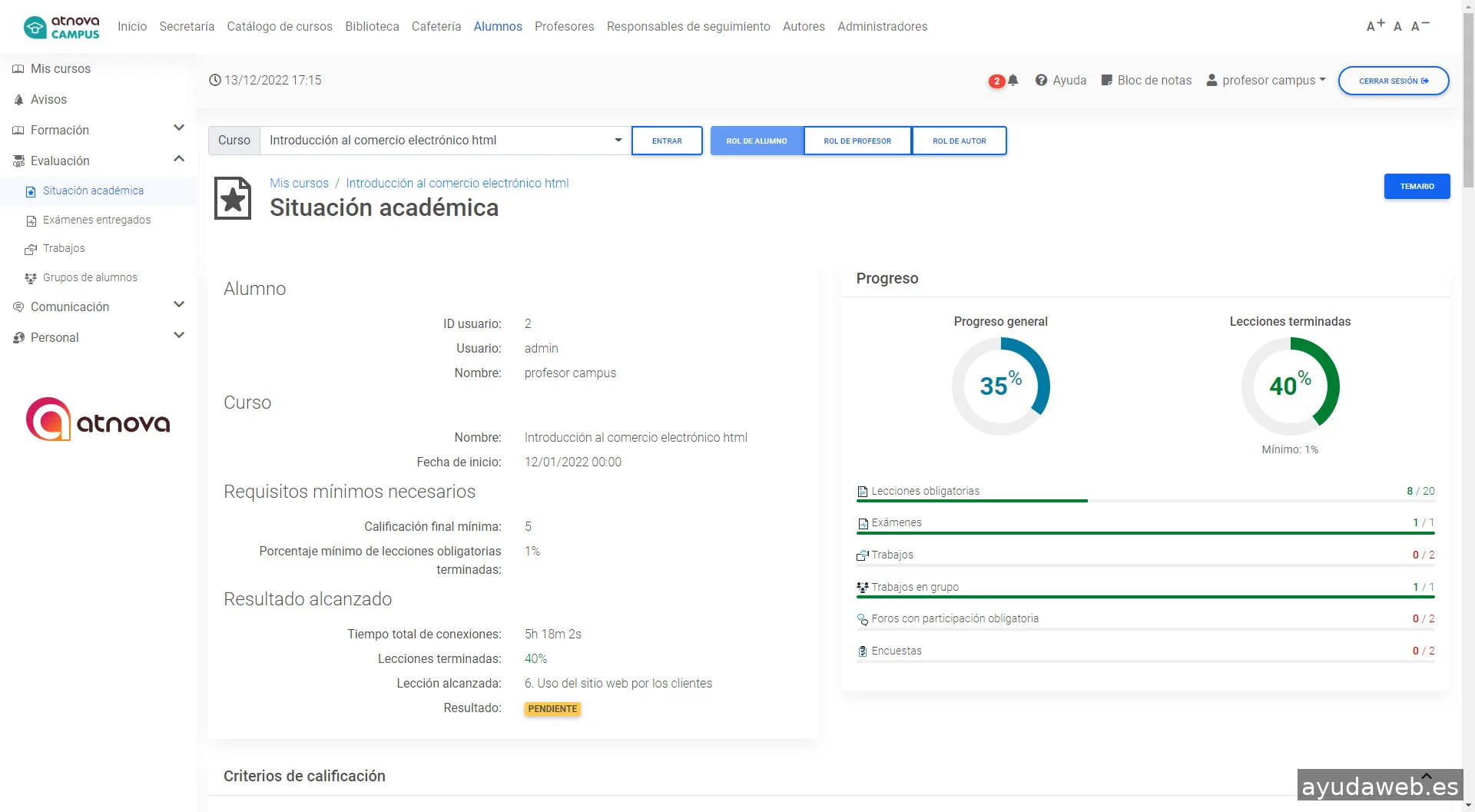Click the Avisos bell sidebar icon
The height and width of the screenshot is (812, 1475).
pos(18,100)
